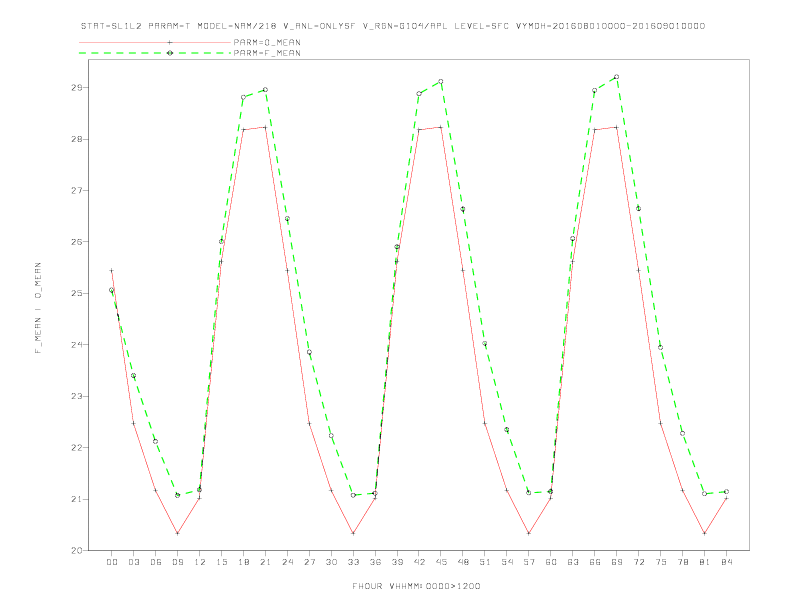Image resolution: width=792 pixels, height=612 pixels.
Task: Click x-axis forecast hour label 18
Action: click(243, 562)
